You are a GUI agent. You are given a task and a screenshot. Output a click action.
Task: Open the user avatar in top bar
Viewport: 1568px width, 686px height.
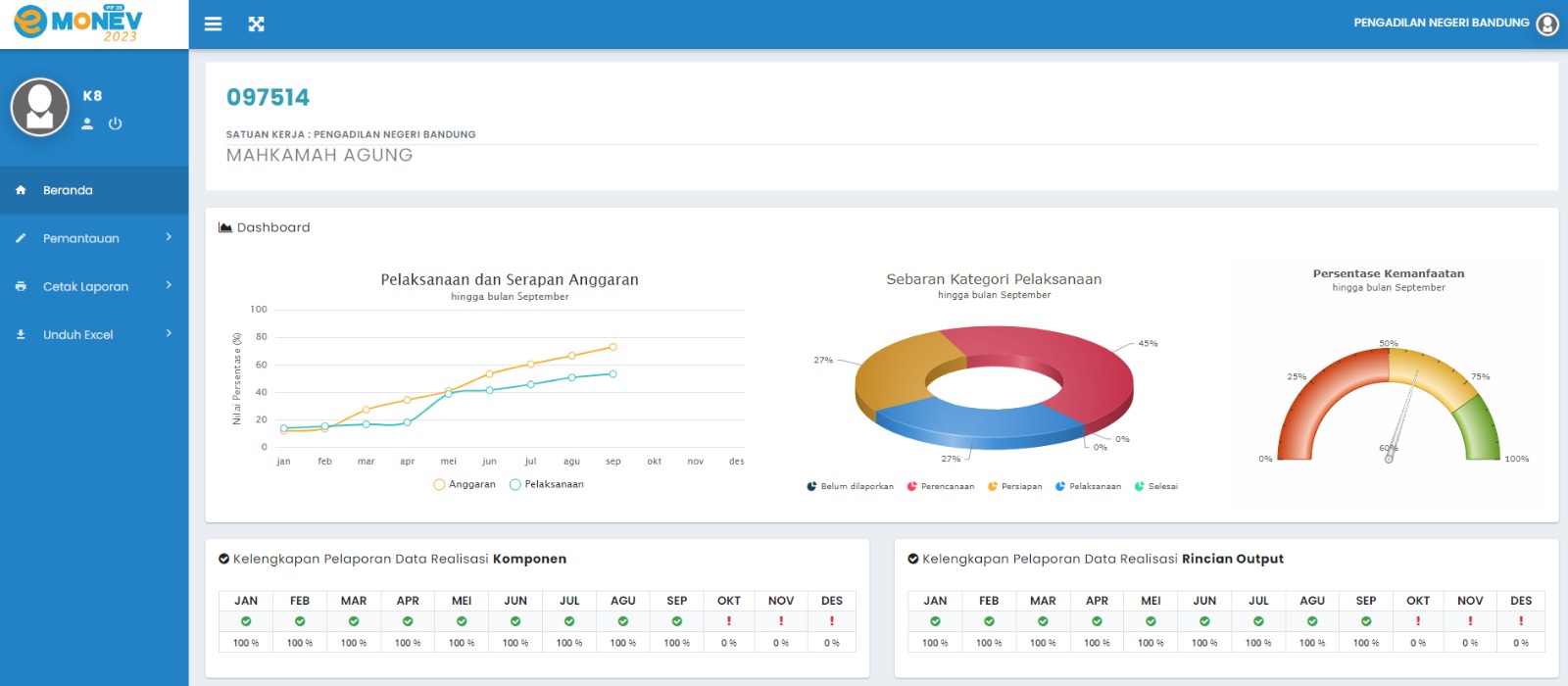pos(1546,24)
